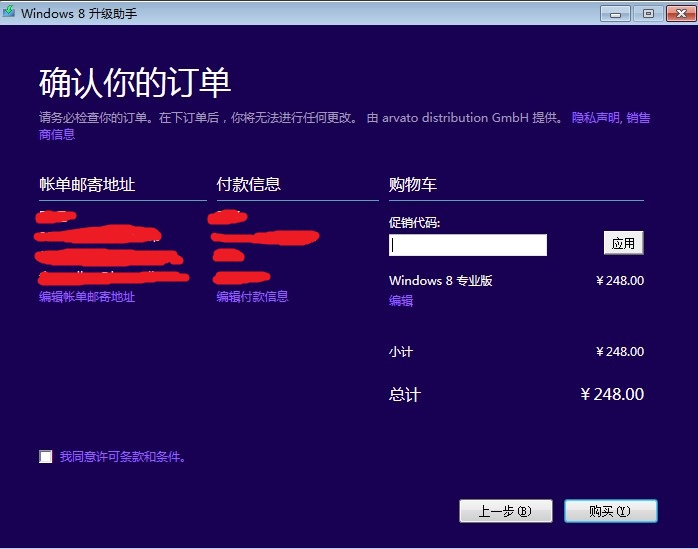Screen dimensions: 698x549
Task: Click the 应用 button for promo code
Action: click(623, 243)
